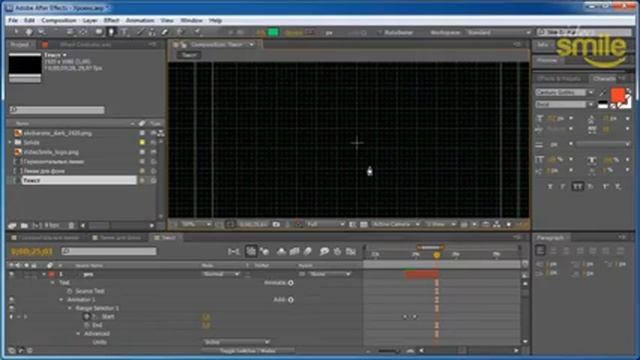Screen dimensions: 640x360
Task: Toggle Draft 3D button in timeline
Action: pos(264,251)
